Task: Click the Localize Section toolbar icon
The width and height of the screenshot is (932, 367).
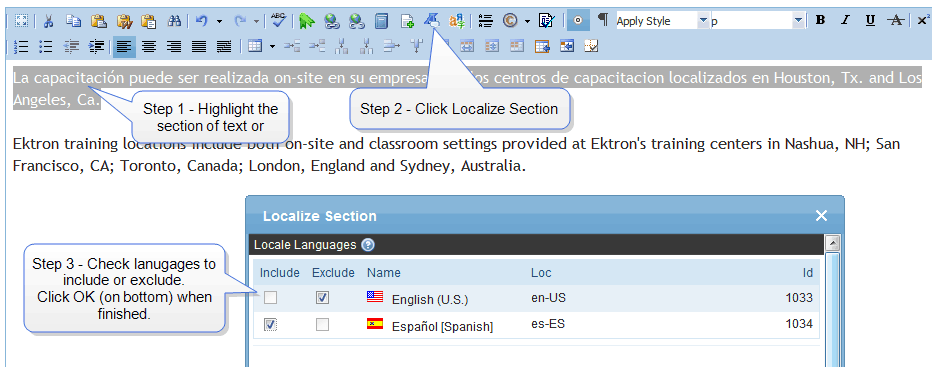Action: tap(432, 21)
